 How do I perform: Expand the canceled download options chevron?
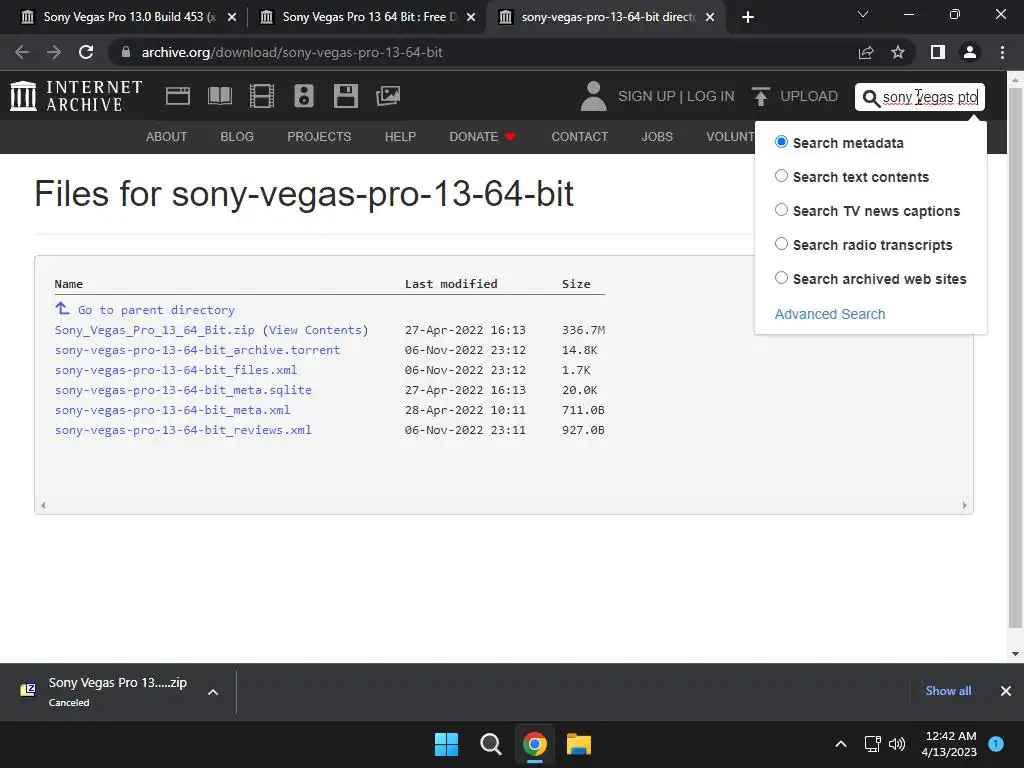(x=213, y=692)
